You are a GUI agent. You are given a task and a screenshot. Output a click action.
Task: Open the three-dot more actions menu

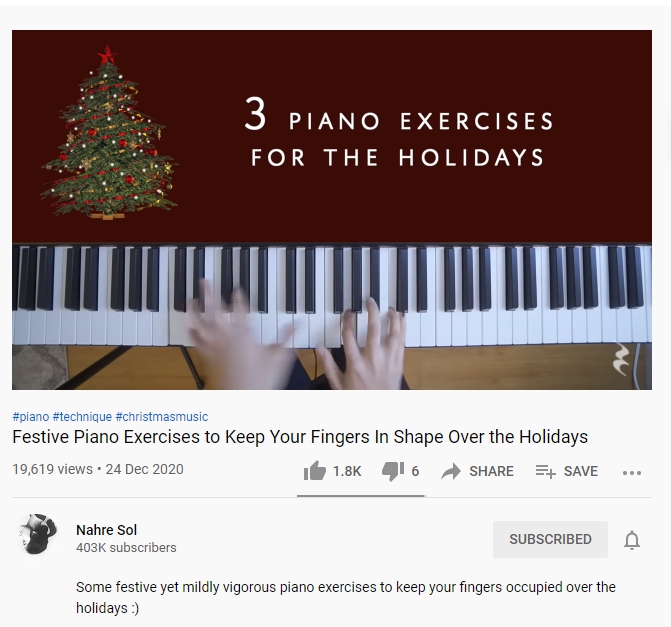[632, 472]
